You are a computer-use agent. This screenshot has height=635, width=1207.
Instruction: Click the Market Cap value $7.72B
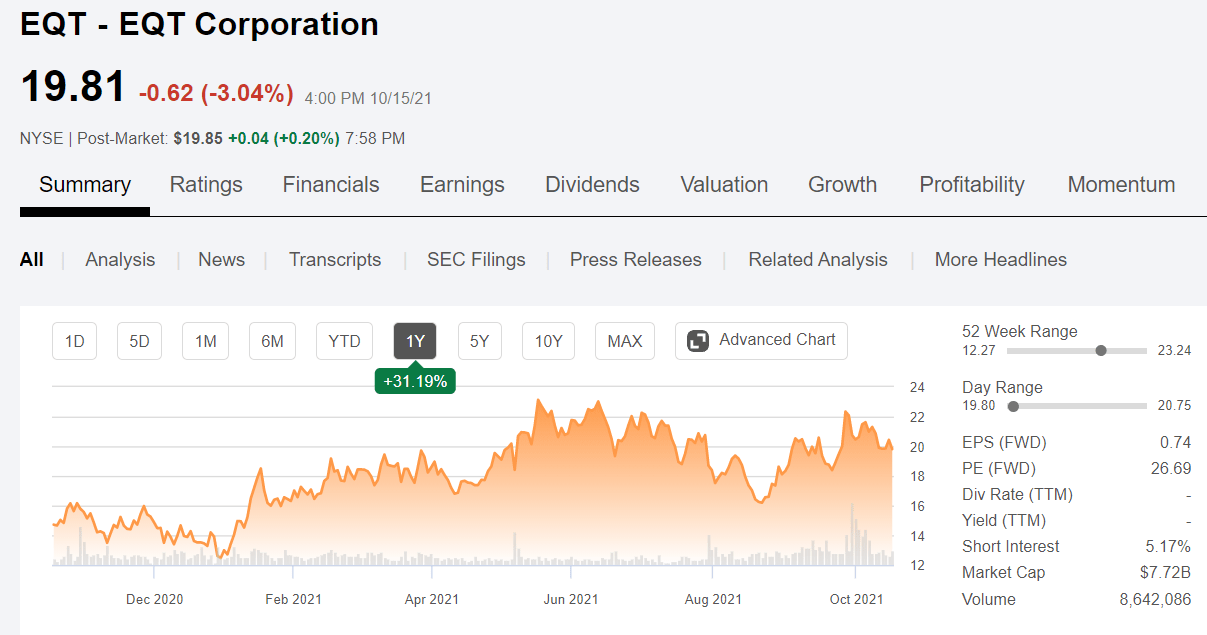[x=1167, y=572]
